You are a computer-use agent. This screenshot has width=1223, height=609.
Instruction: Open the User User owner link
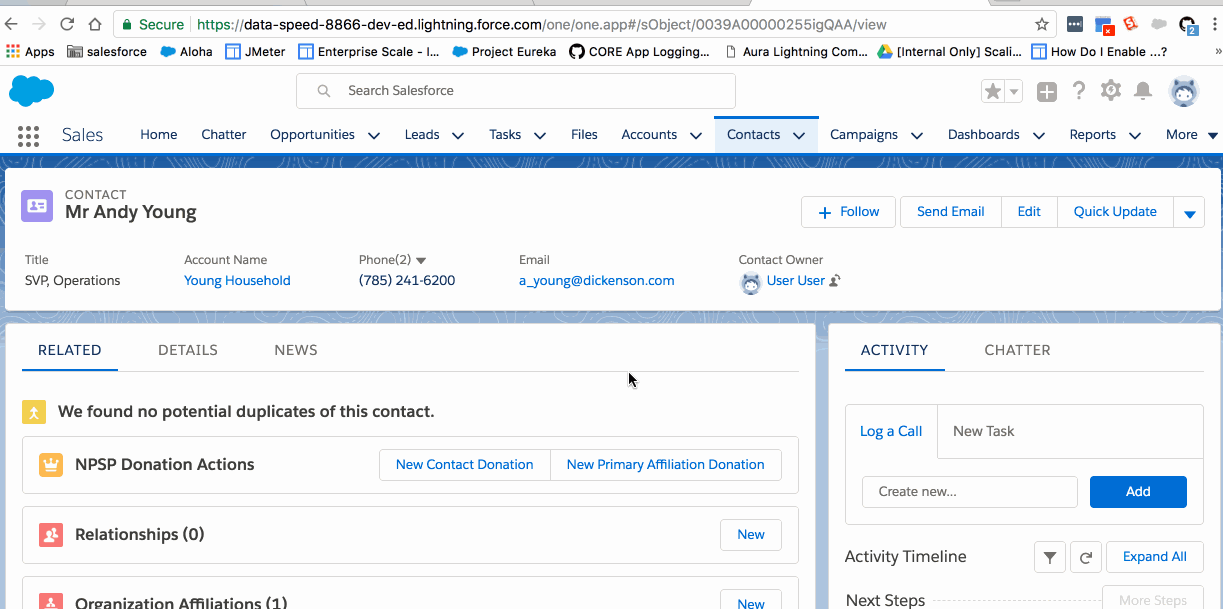click(x=796, y=281)
